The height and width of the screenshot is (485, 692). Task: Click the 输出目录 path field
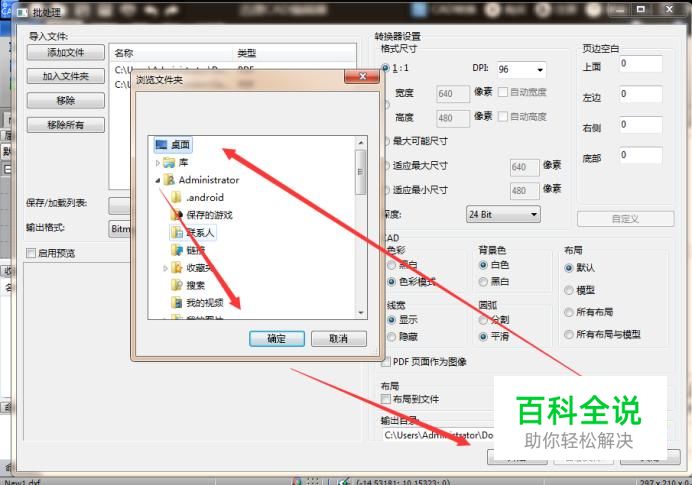(x=438, y=435)
